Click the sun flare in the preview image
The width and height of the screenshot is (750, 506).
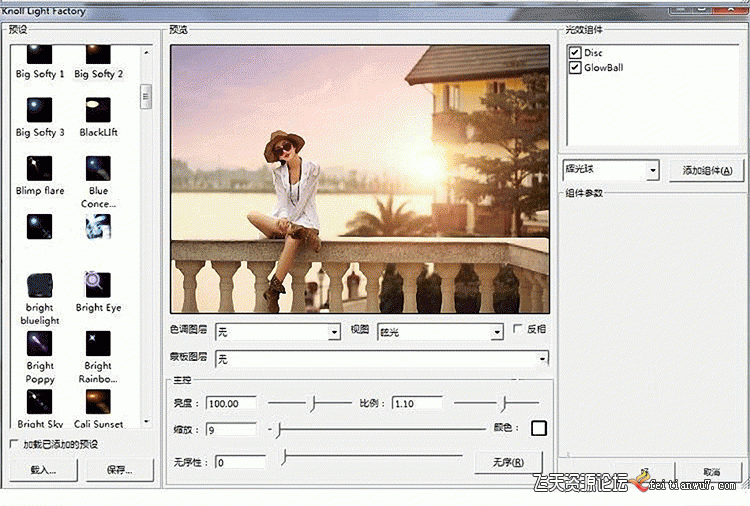click(x=427, y=166)
